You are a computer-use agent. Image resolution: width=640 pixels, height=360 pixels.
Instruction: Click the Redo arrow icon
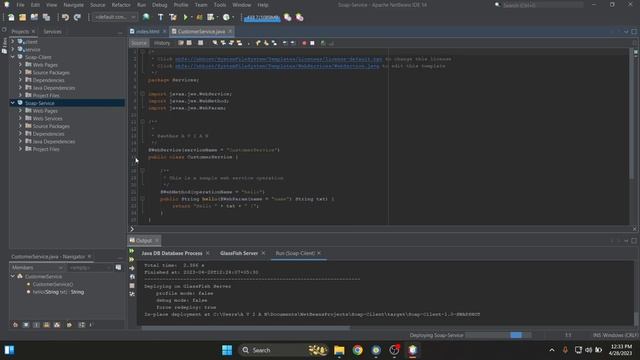click(x=77, y=18)
